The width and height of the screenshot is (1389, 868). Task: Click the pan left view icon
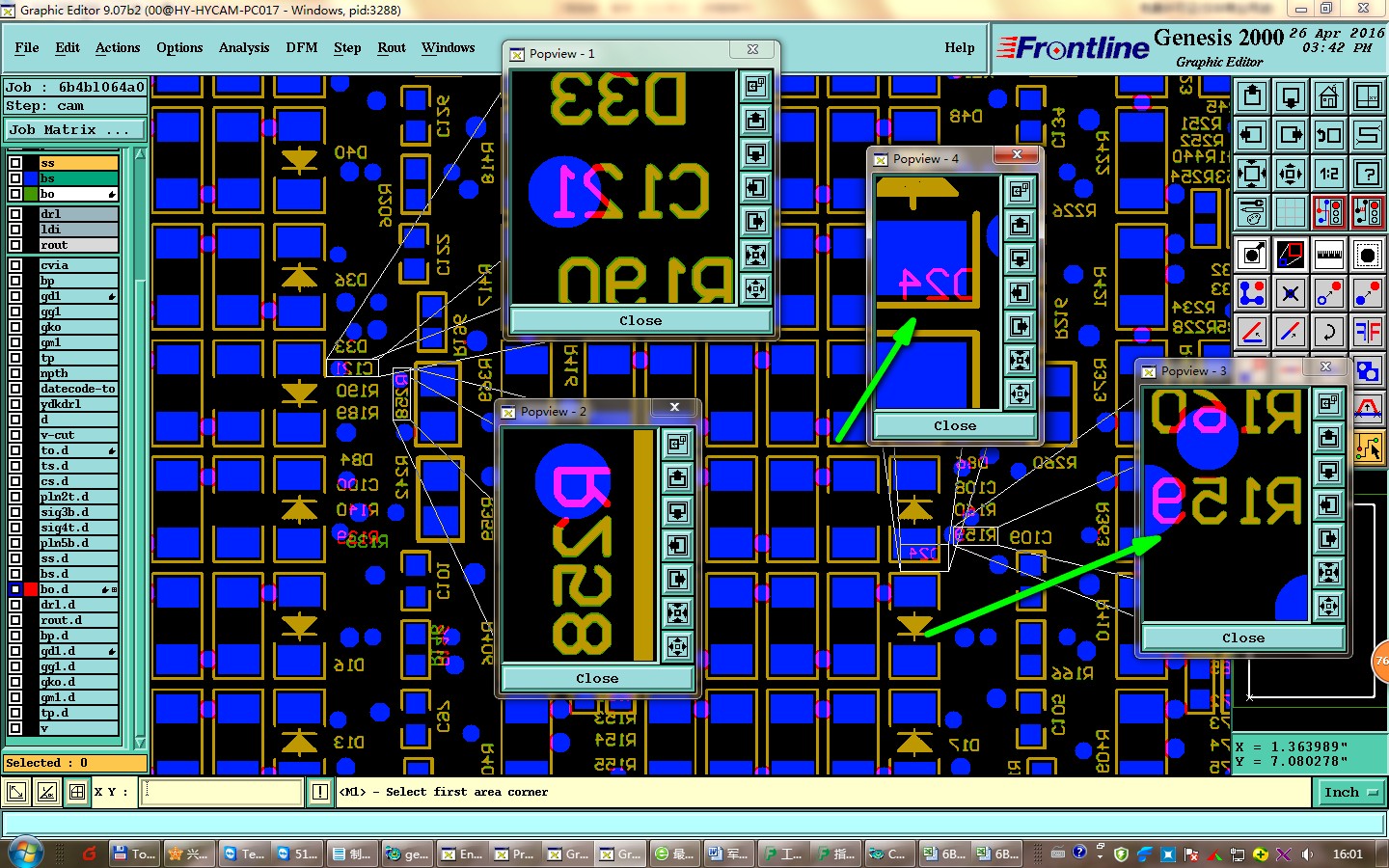pos(1252,135)
